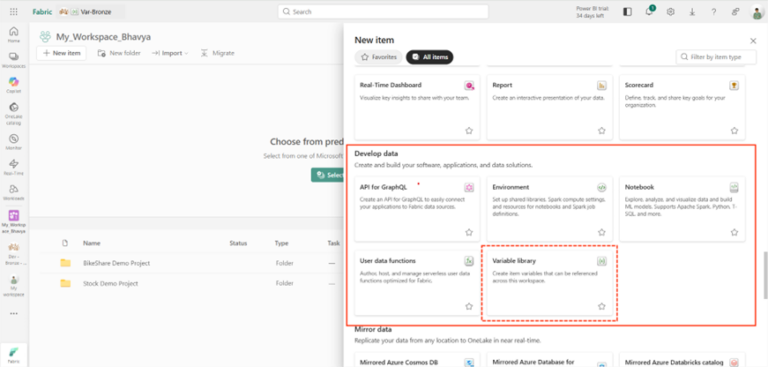Image resolution: width=768 pixels, height=367 pixels.
Task: Open BikeShare Demo Project folder
Action: click(x=117, y=263)
